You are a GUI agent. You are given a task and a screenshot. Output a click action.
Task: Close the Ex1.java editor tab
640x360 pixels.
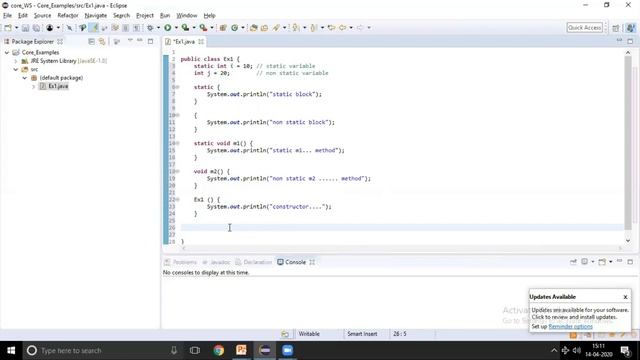click(201, 42)
